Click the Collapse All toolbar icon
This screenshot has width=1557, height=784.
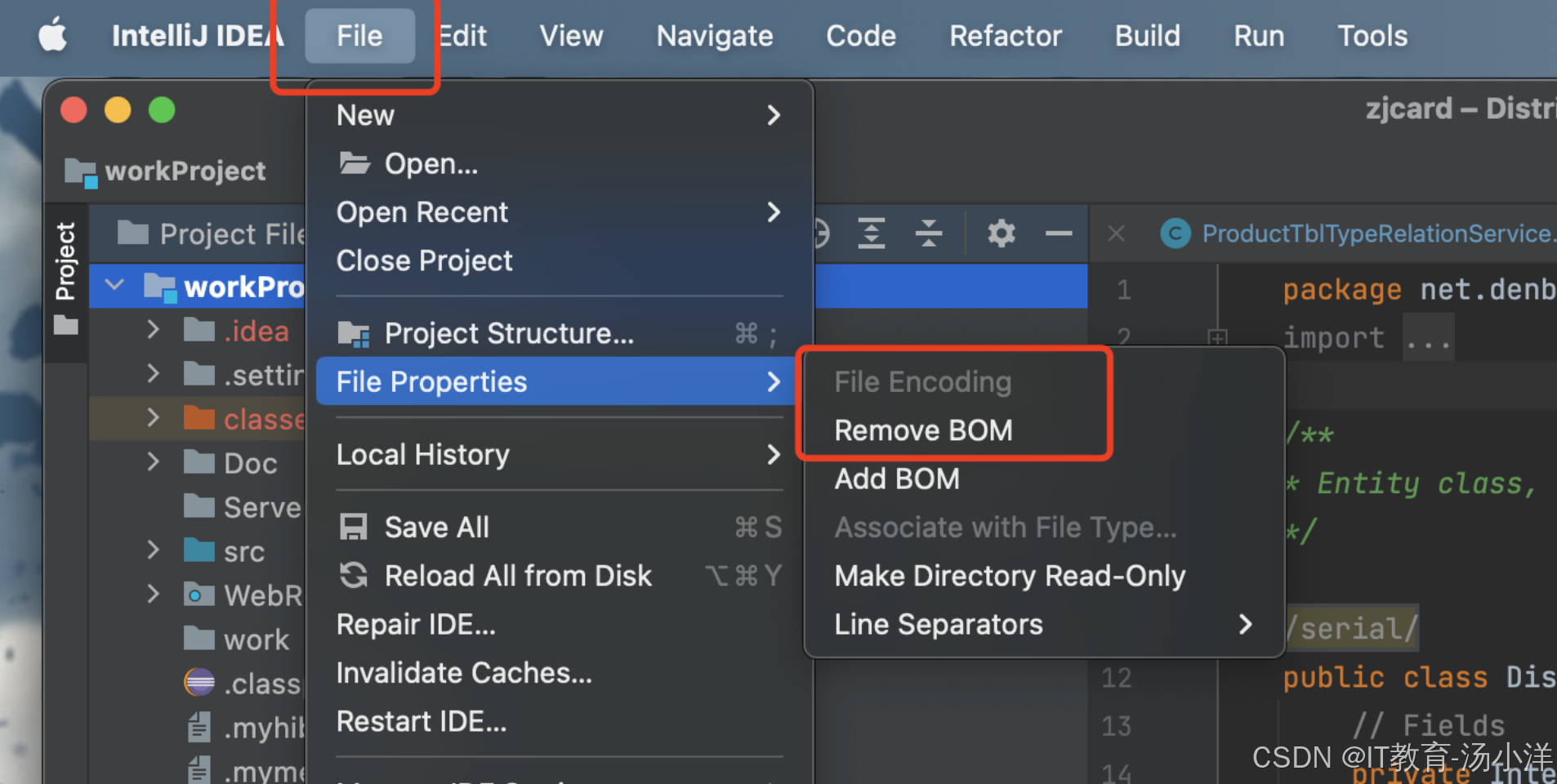pyautogui.click(x=929, y=234)
